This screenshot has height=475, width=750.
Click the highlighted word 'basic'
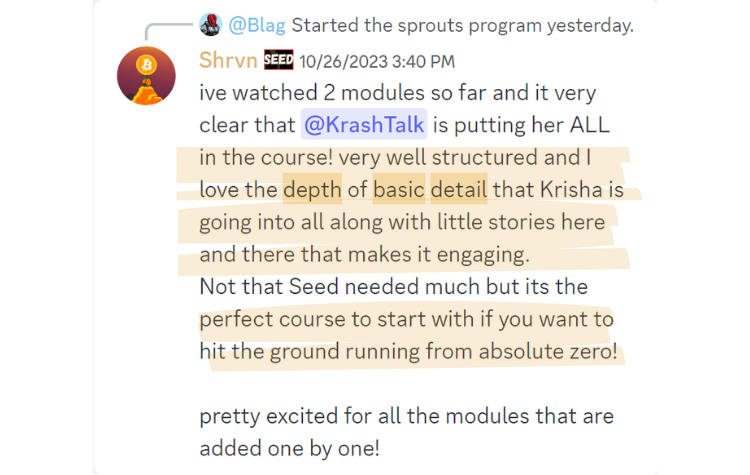coord(399,189)
